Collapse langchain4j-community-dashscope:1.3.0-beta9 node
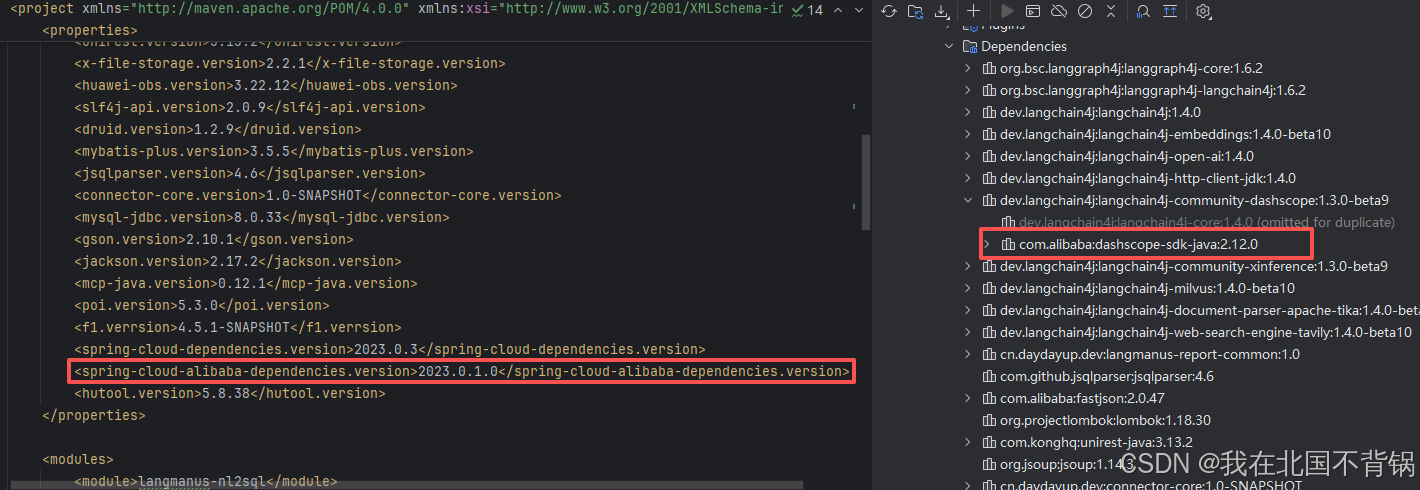This screenshot has height=490, width=1420. (967, 200)
